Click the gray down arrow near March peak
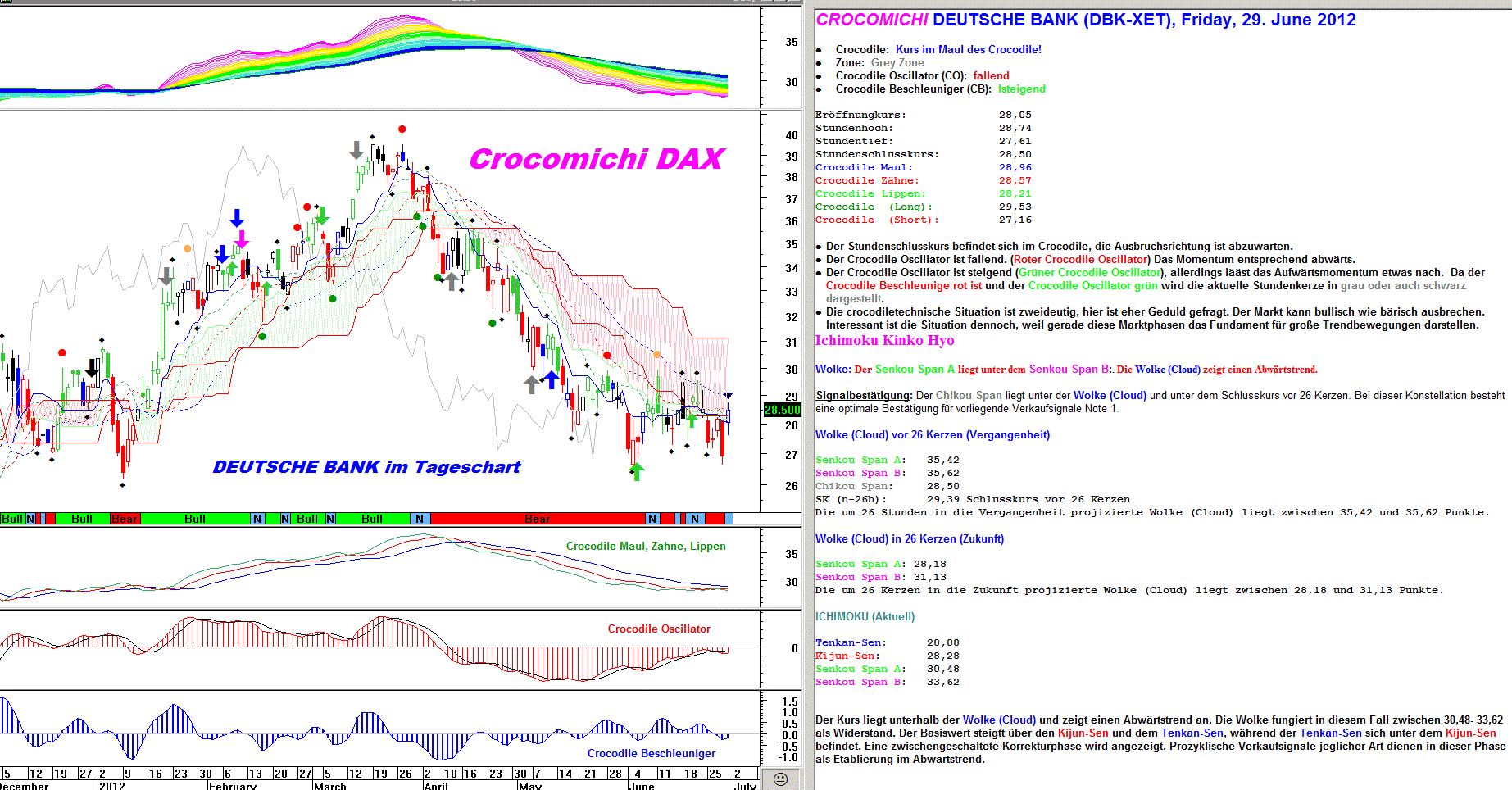 (x=356, y=150)
